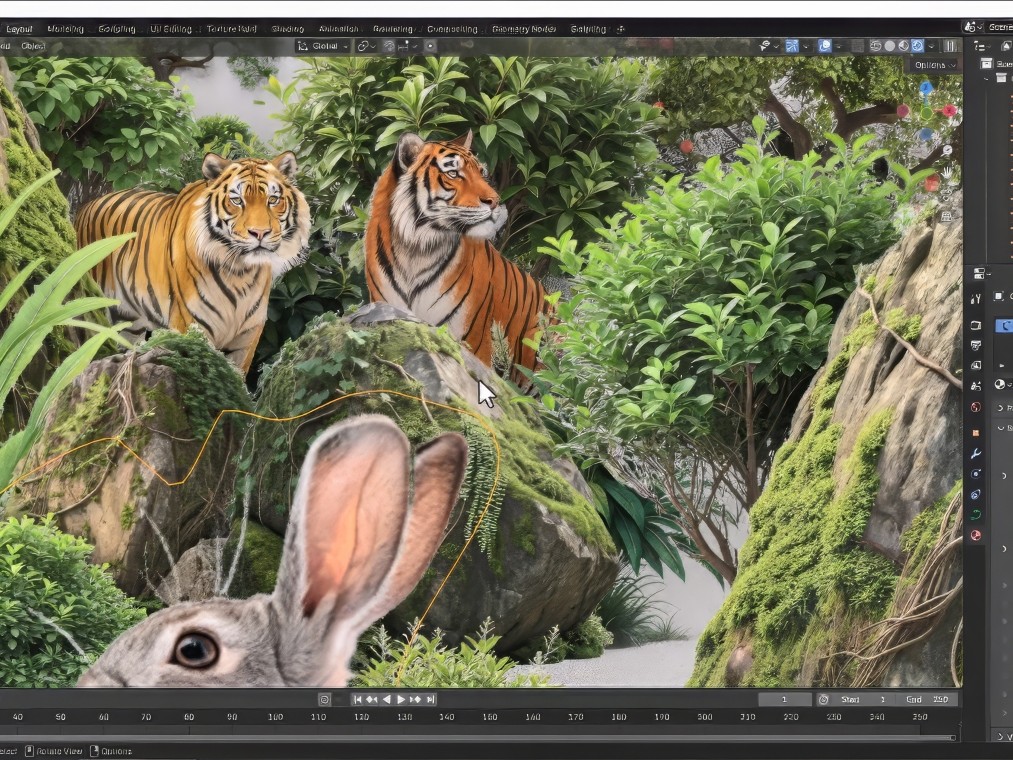1013x760 pixels.
Task: Open the Object menu in header
Action: point(33,46)
